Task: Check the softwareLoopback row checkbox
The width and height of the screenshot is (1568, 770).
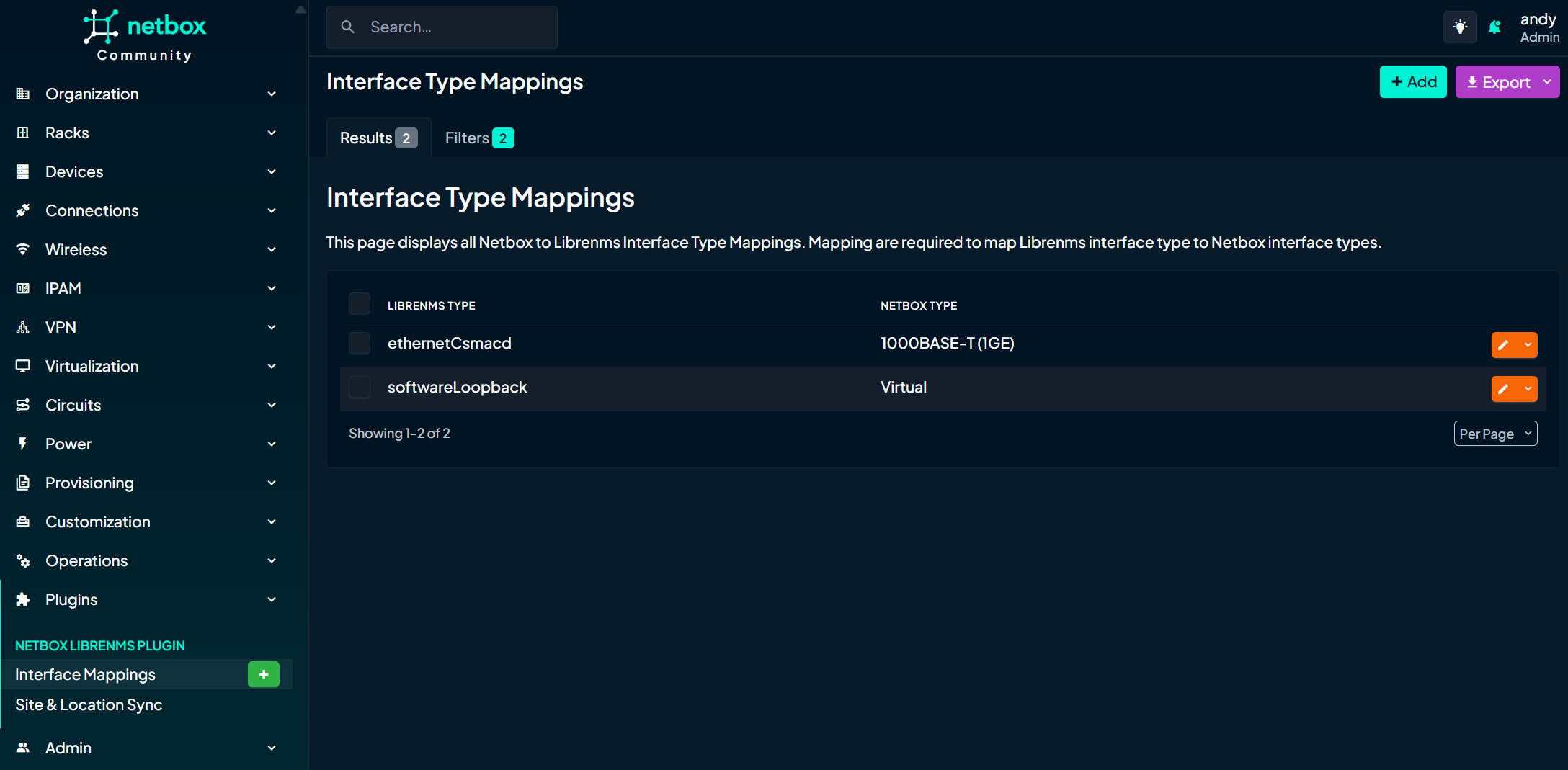Action: 360,387
